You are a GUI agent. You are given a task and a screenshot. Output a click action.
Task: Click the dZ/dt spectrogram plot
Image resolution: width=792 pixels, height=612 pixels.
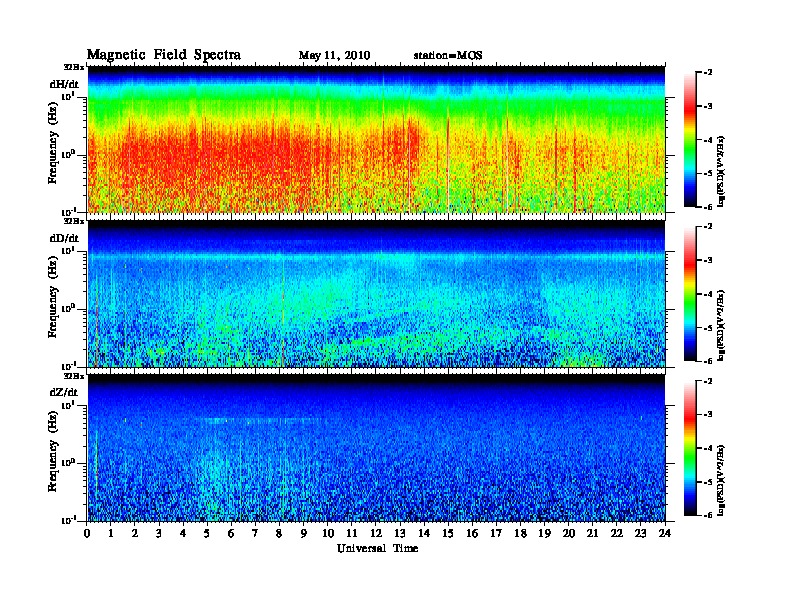[x=377, y=447]
